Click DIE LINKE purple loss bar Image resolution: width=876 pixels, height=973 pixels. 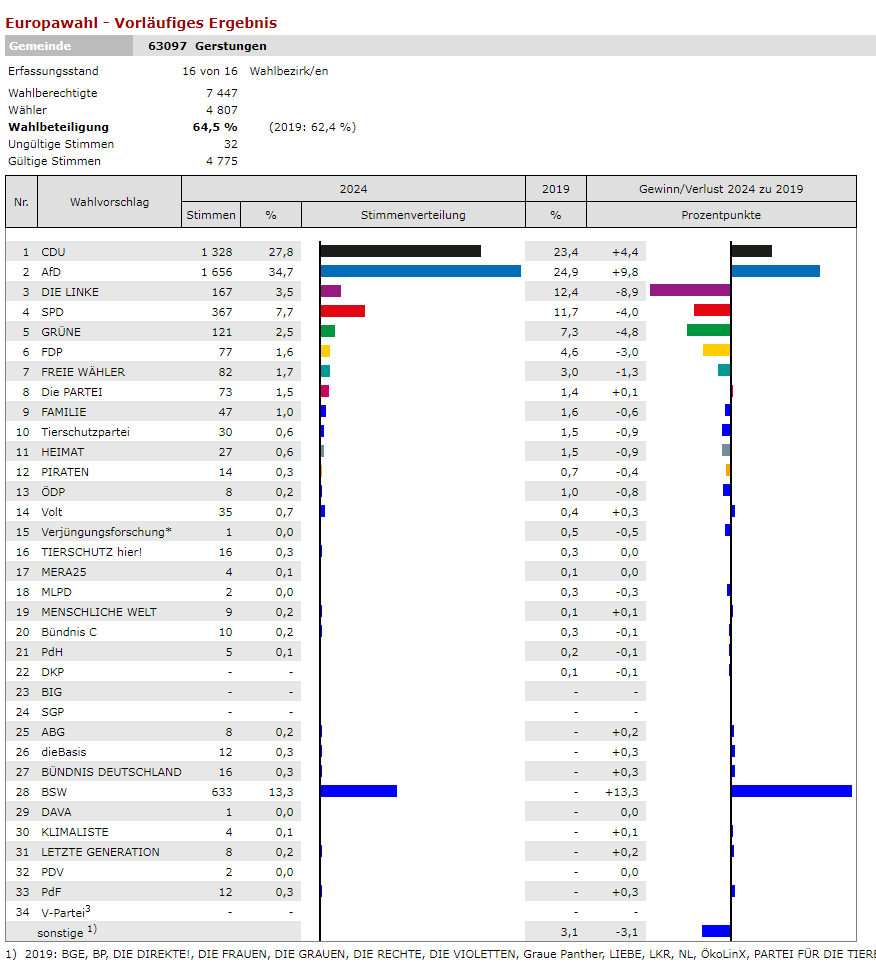click(690, 291)
